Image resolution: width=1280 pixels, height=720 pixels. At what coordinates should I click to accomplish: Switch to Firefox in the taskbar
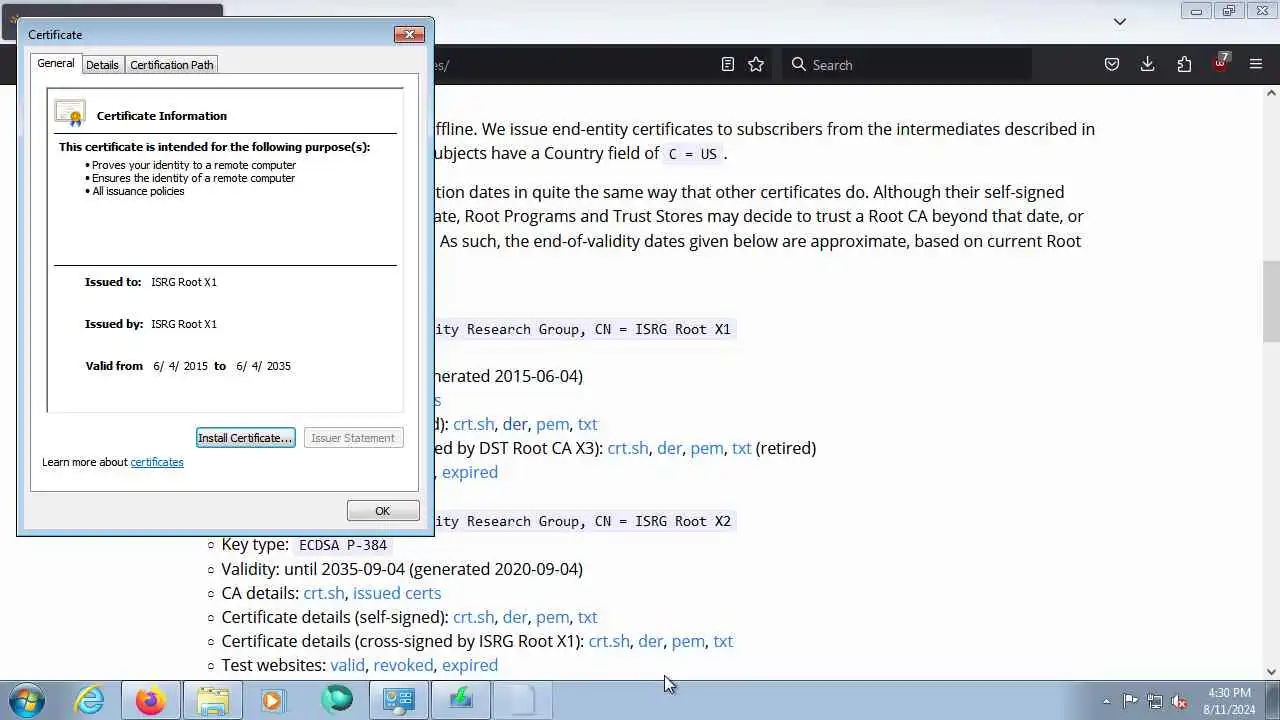coord(151,700)
